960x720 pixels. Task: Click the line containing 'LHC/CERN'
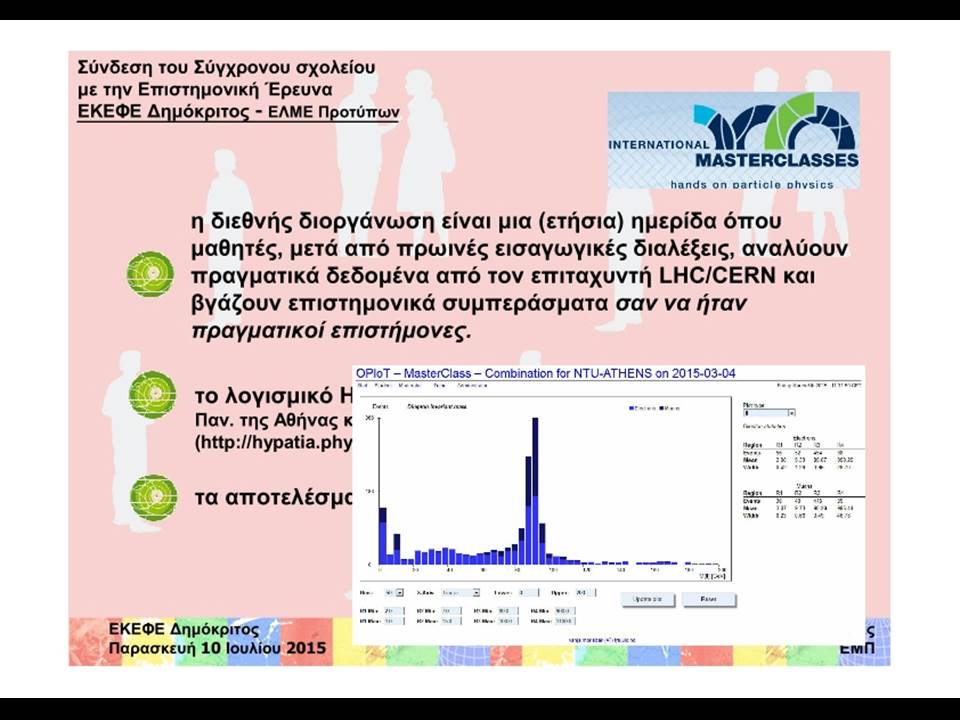503,276
